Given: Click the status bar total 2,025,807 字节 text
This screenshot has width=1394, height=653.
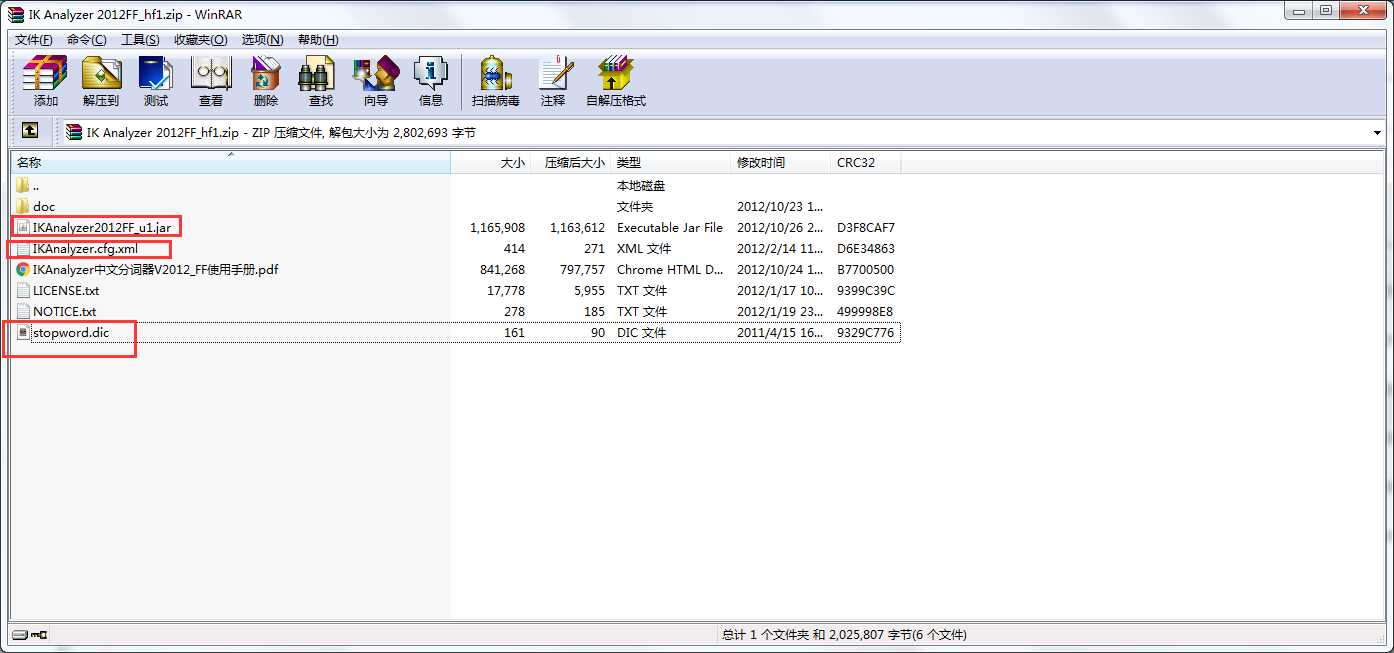Looking at the screenshot, I should 844,635.
